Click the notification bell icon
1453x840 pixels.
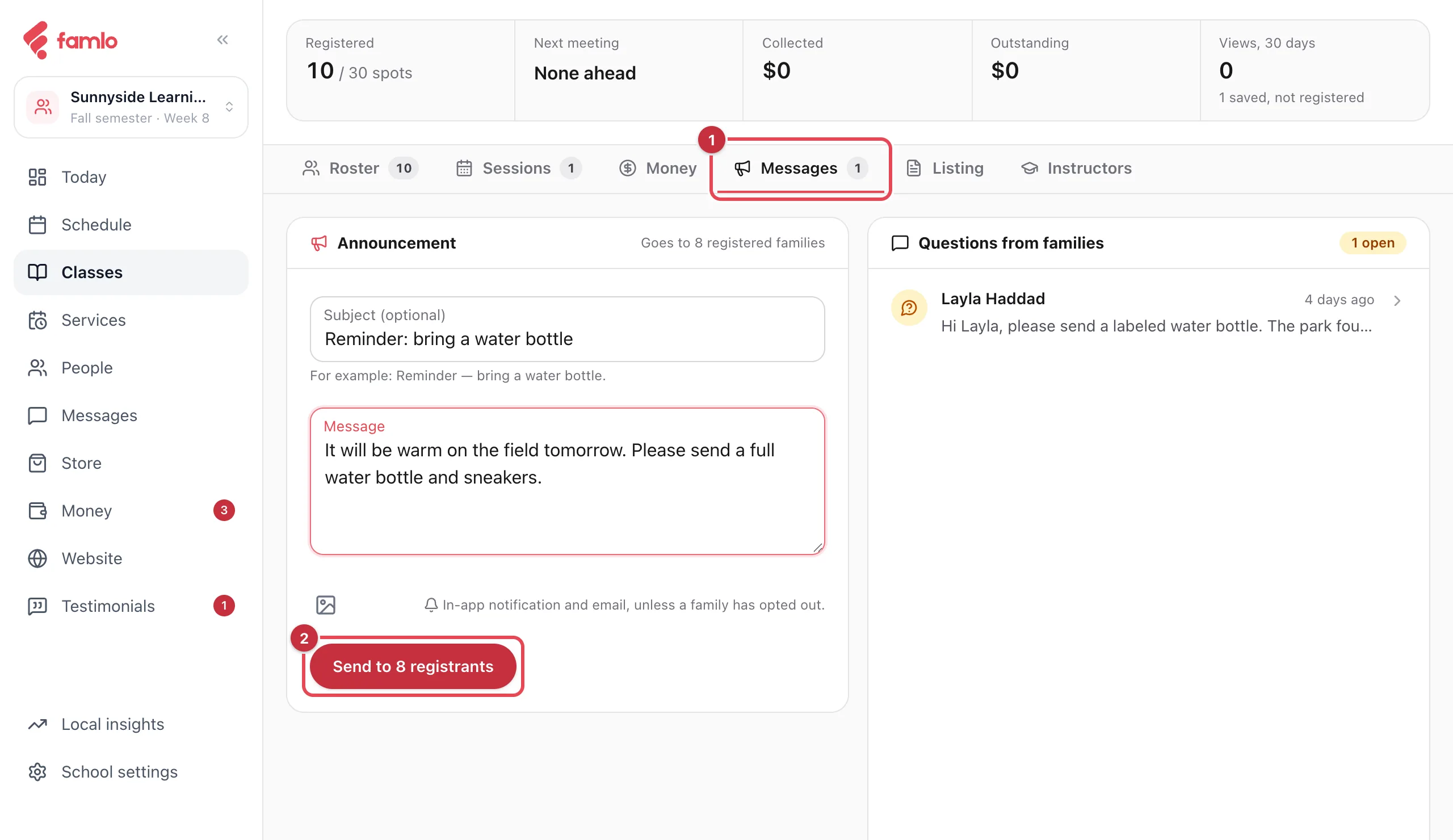(x=431, y=605)
